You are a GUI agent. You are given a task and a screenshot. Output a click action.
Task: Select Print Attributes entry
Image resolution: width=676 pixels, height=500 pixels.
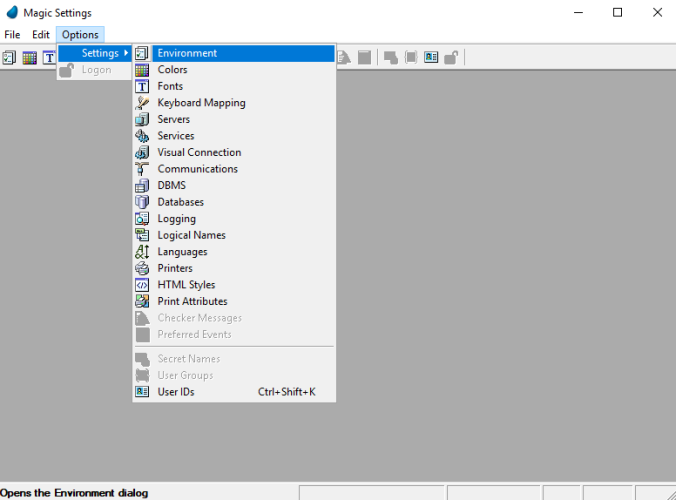coord(234,301)
